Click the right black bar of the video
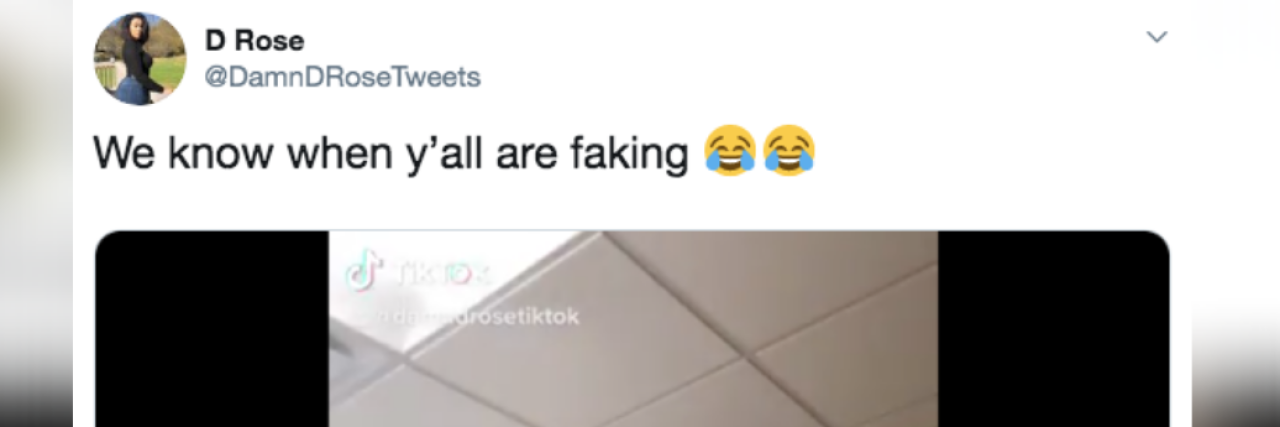1280x427 pixels. [1053, 329]
